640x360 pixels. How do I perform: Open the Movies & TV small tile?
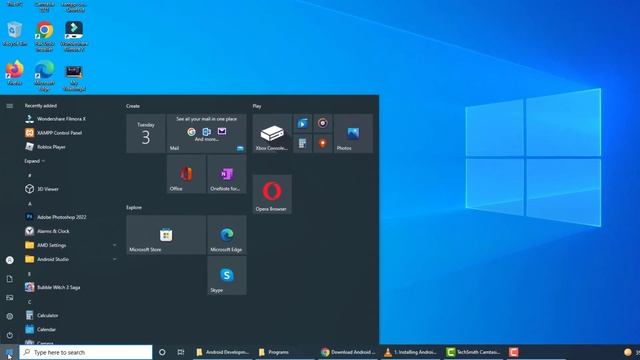302,123
